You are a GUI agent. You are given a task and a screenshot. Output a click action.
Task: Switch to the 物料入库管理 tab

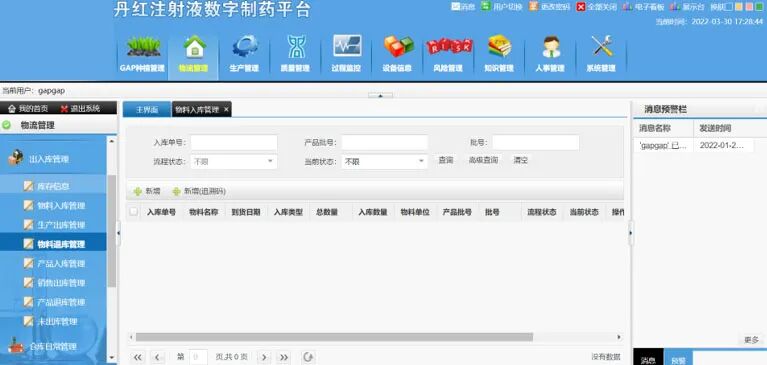(197, 110)
